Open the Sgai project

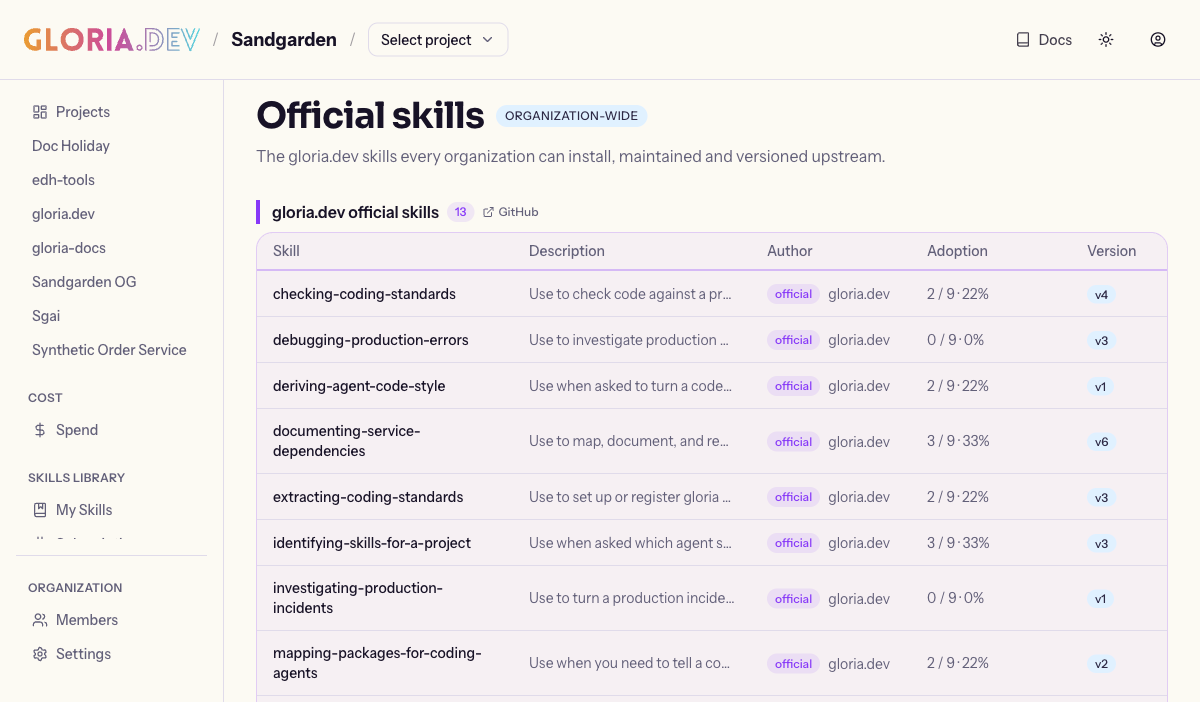(x=46, y=316)
